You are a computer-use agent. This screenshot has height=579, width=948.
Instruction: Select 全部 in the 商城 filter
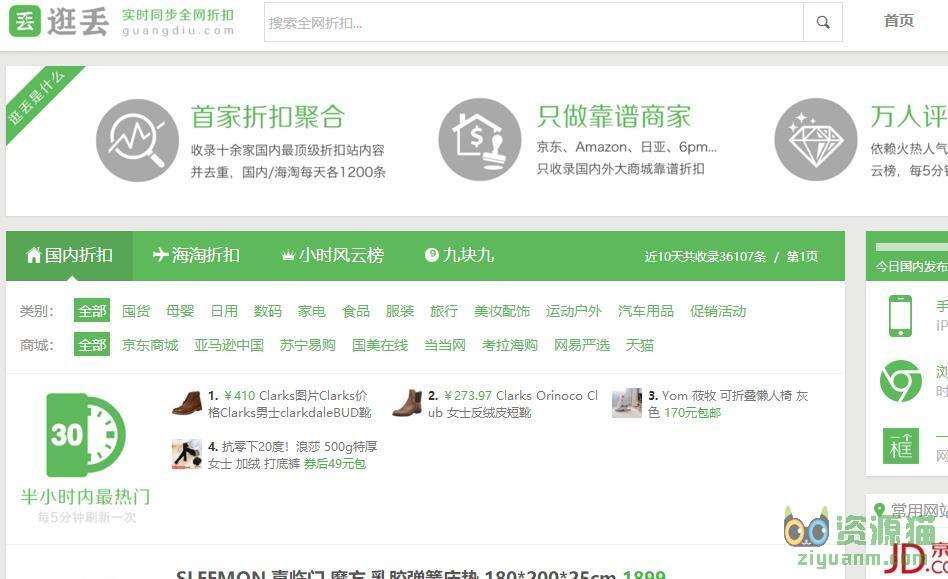[92, 344]
